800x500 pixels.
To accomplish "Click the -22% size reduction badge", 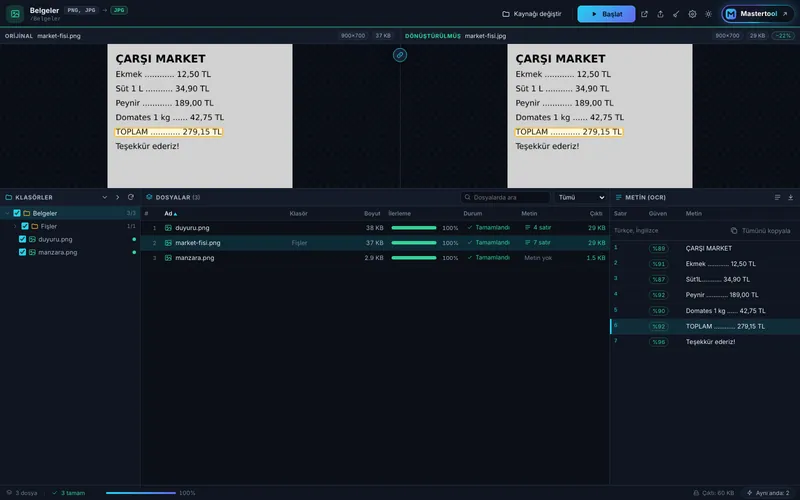I will pyautogui.click(x=783, y=36).
